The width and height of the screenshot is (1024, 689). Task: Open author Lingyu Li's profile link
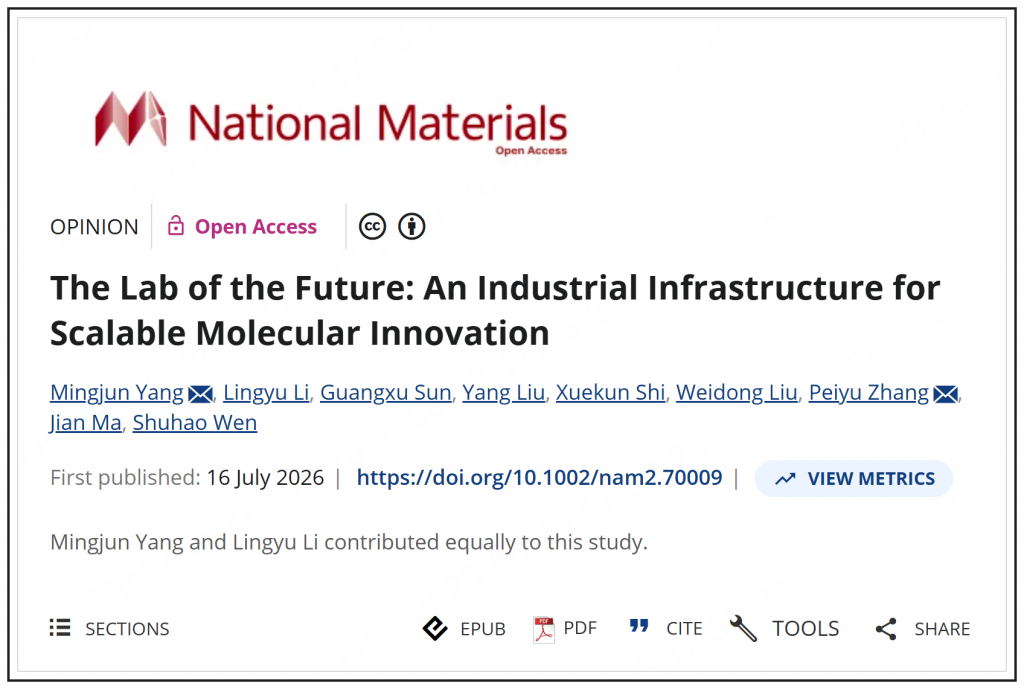266,393
